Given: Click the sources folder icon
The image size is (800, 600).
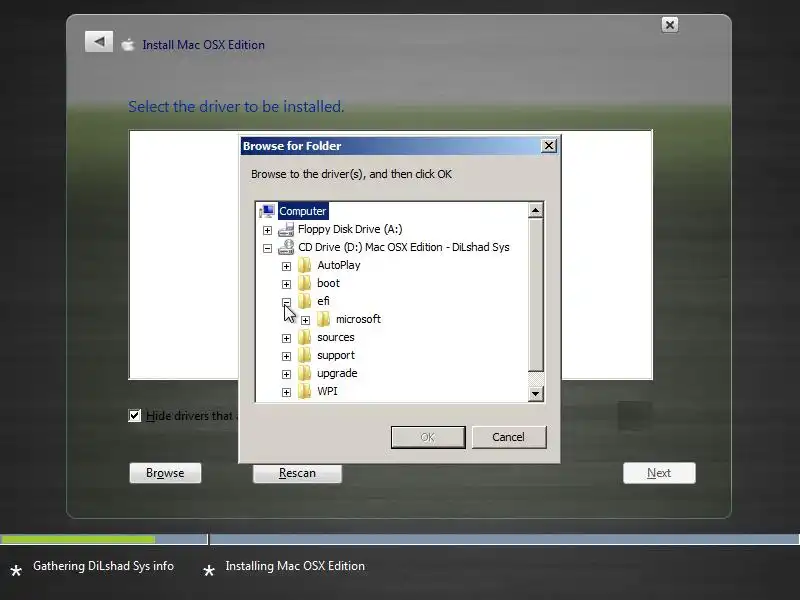Looking at the screenshot, I should pos(305,337).
